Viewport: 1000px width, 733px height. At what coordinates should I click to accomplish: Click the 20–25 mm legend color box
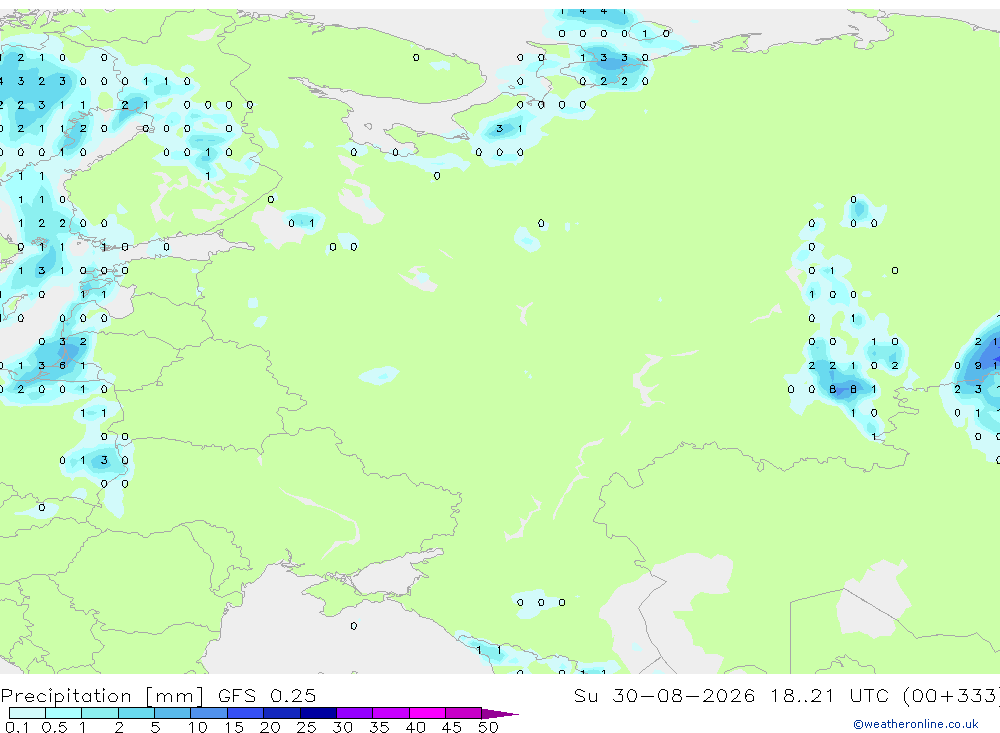(282, 713)
